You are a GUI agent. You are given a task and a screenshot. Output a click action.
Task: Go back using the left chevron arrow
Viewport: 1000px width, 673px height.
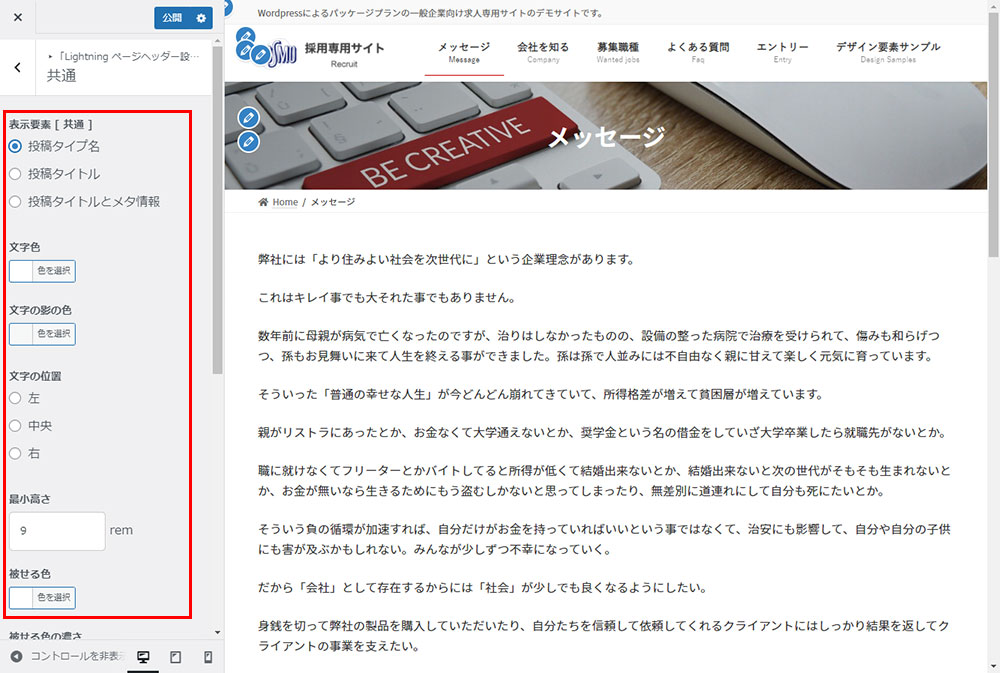[x=18, y=67]
